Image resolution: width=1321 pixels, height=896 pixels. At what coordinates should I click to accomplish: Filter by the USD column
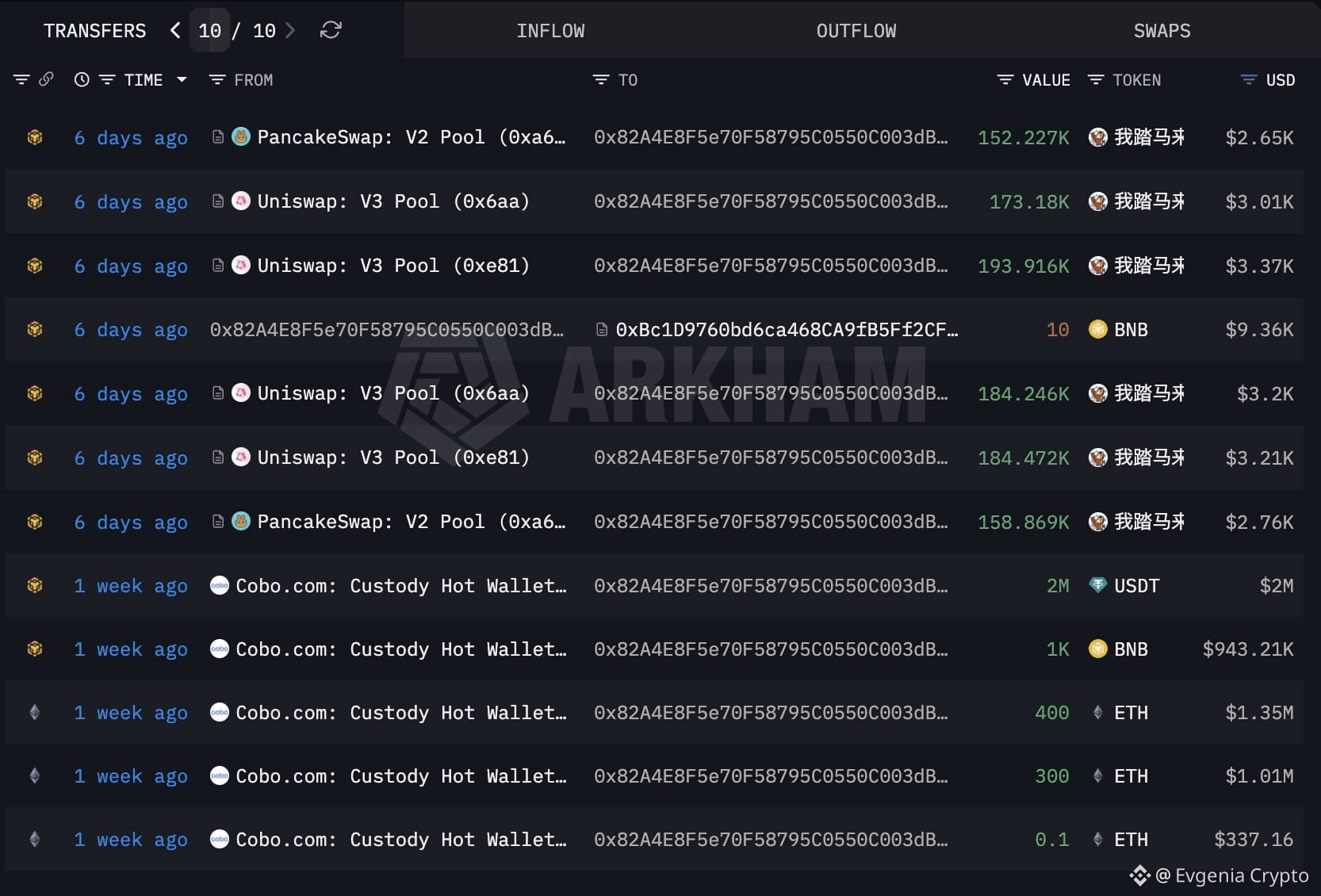click(1249, 79)
